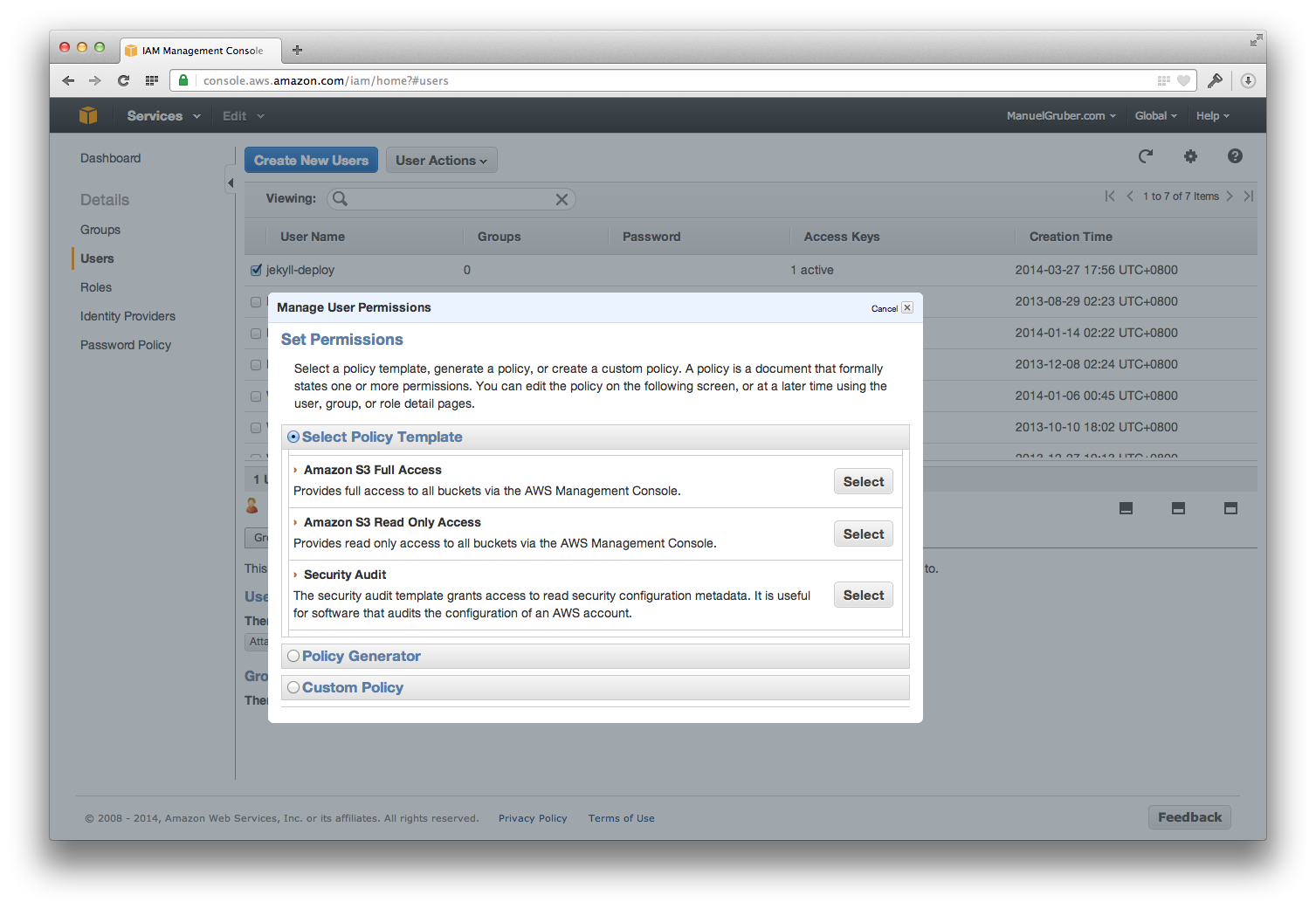Click the browser forward arrow
The height and width of the screenshot is (909, 1316).
[95, 80]
